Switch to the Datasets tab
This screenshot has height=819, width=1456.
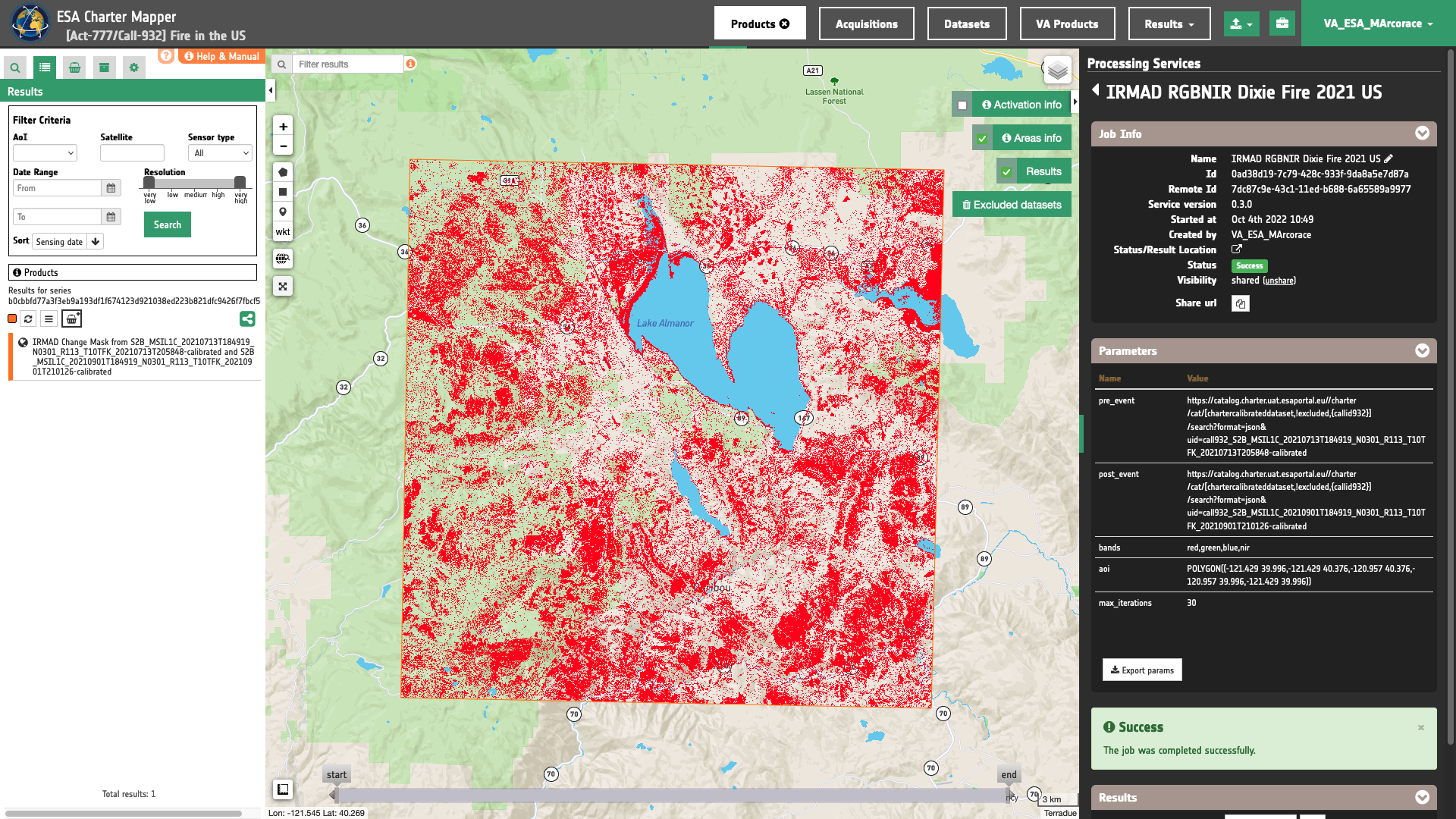tap(967, 24)
